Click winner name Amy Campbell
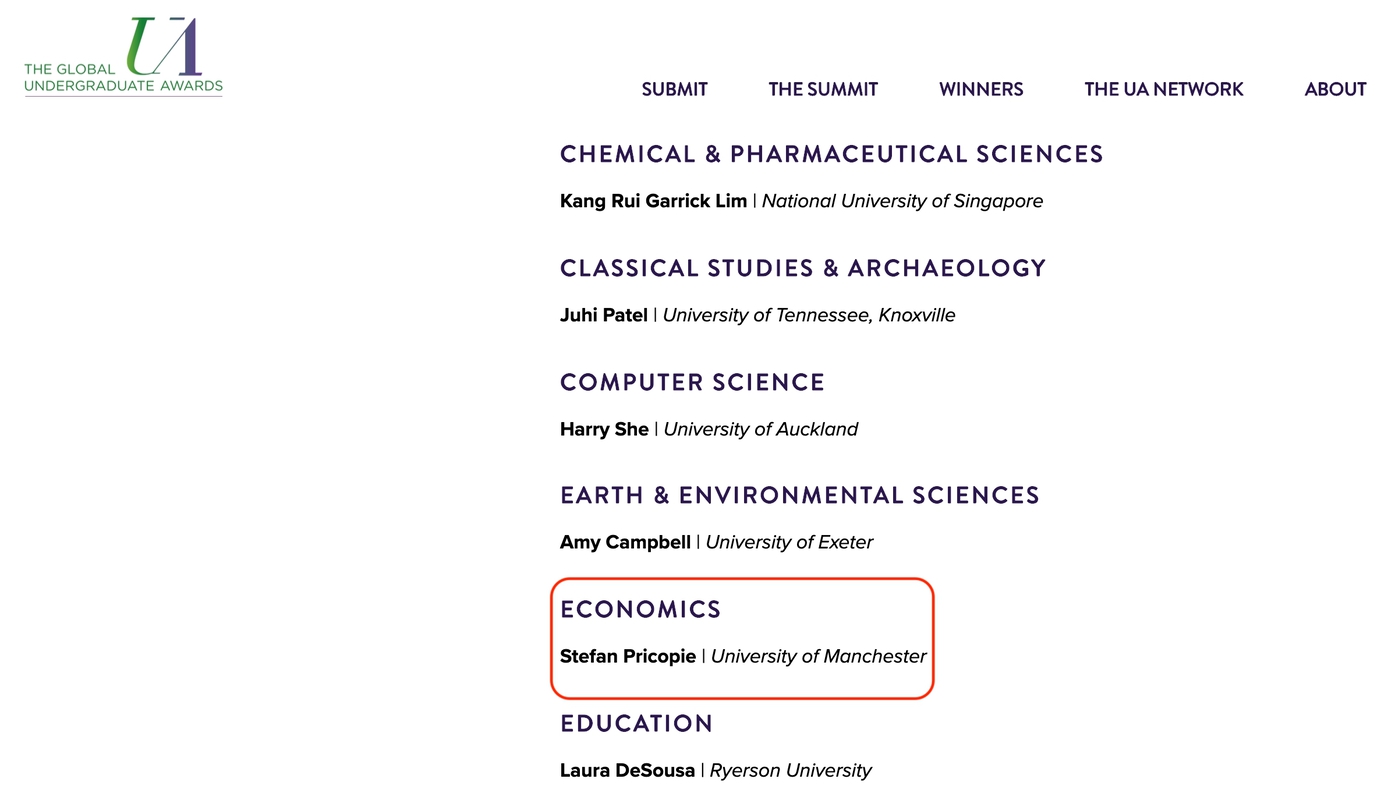The height and width of the screenshot is (800, 1381). click(x=625, y=542)
